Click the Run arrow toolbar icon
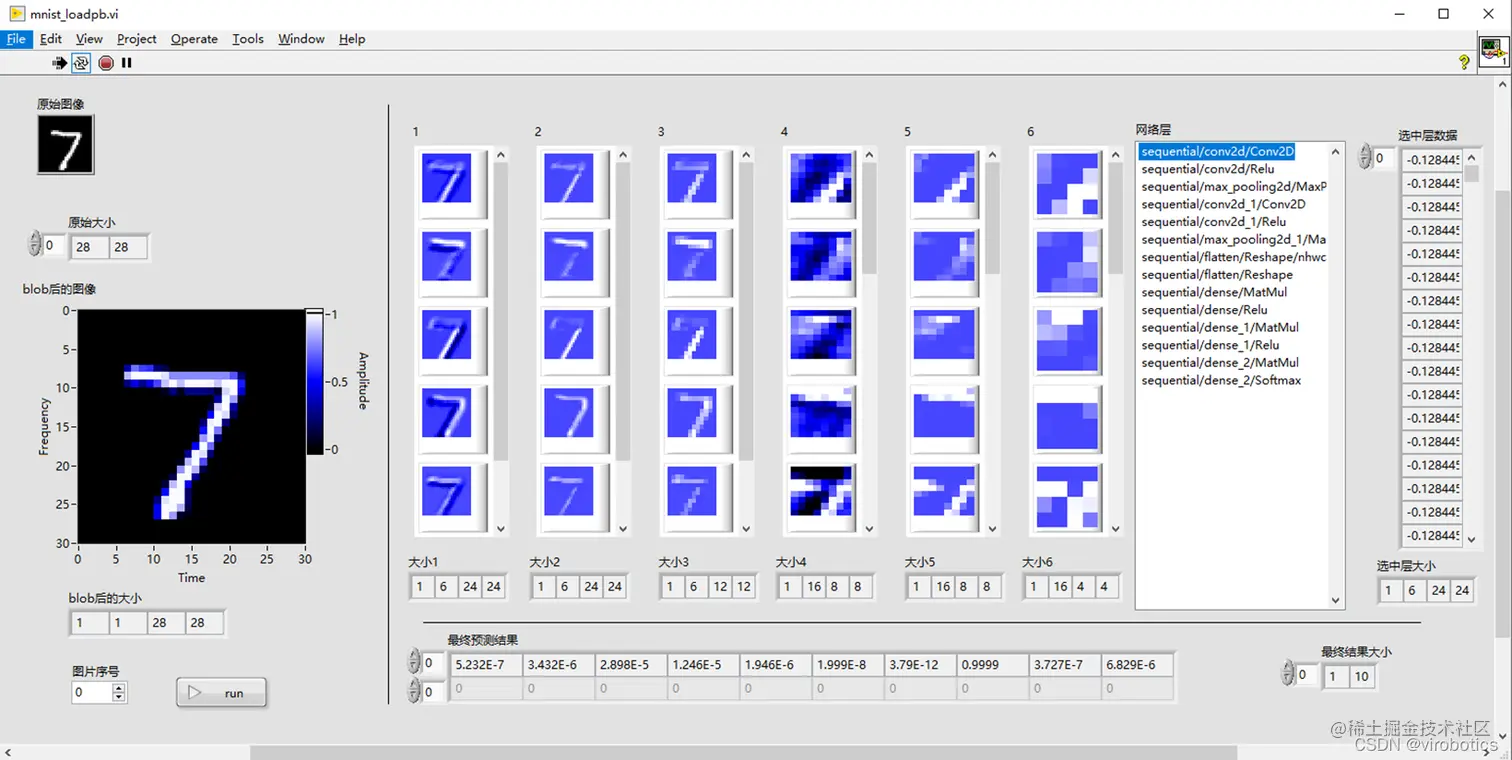Screen dimensions: 1512x760 coord(60,63)
